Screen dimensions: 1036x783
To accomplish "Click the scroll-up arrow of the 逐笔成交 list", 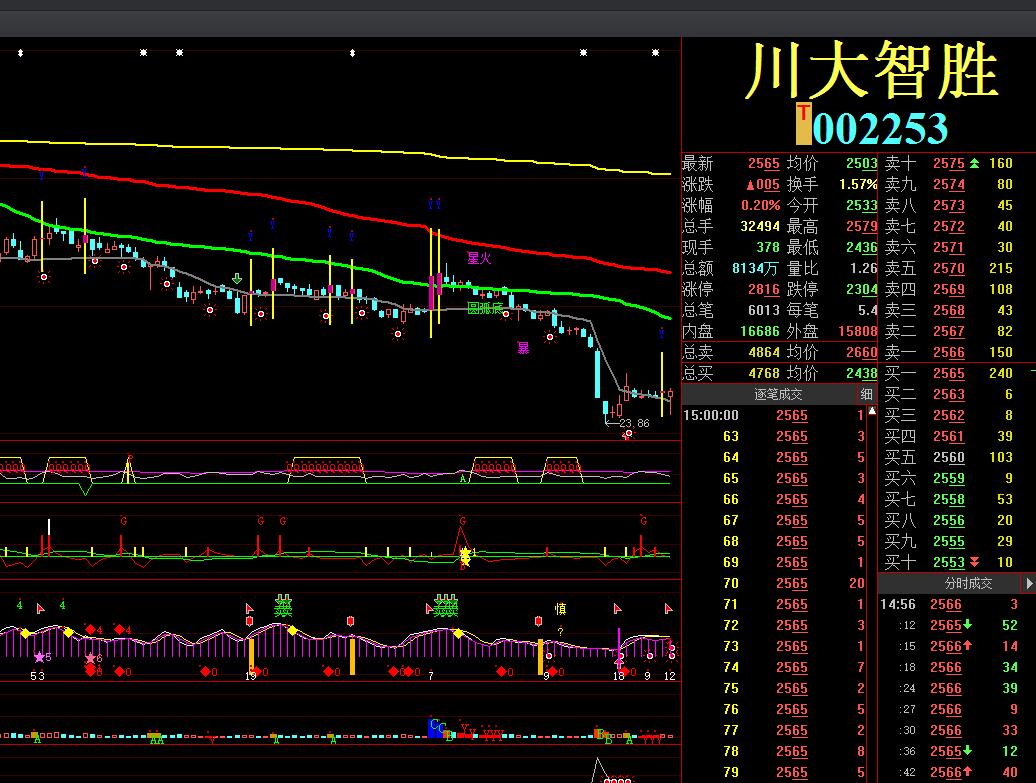I will pyautogui.click(x=872, y=412).
